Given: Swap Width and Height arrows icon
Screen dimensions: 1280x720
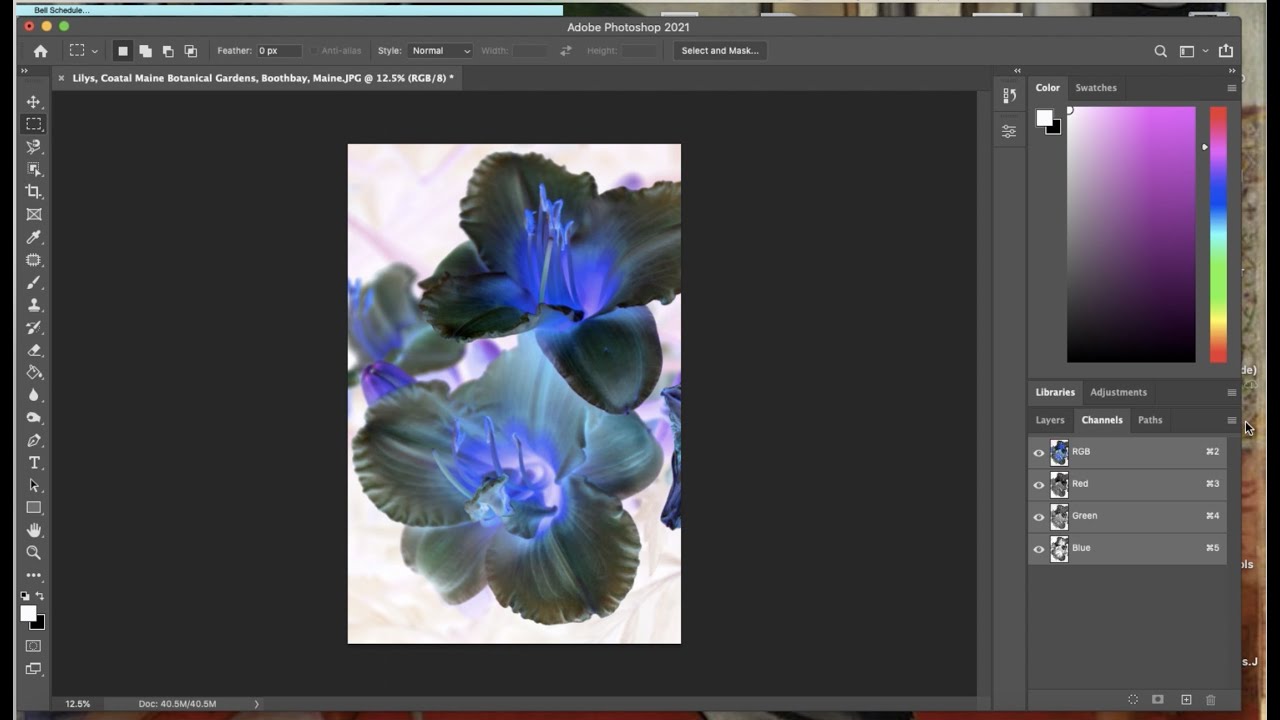Looking at the screenshot, I should pos(566,51).
